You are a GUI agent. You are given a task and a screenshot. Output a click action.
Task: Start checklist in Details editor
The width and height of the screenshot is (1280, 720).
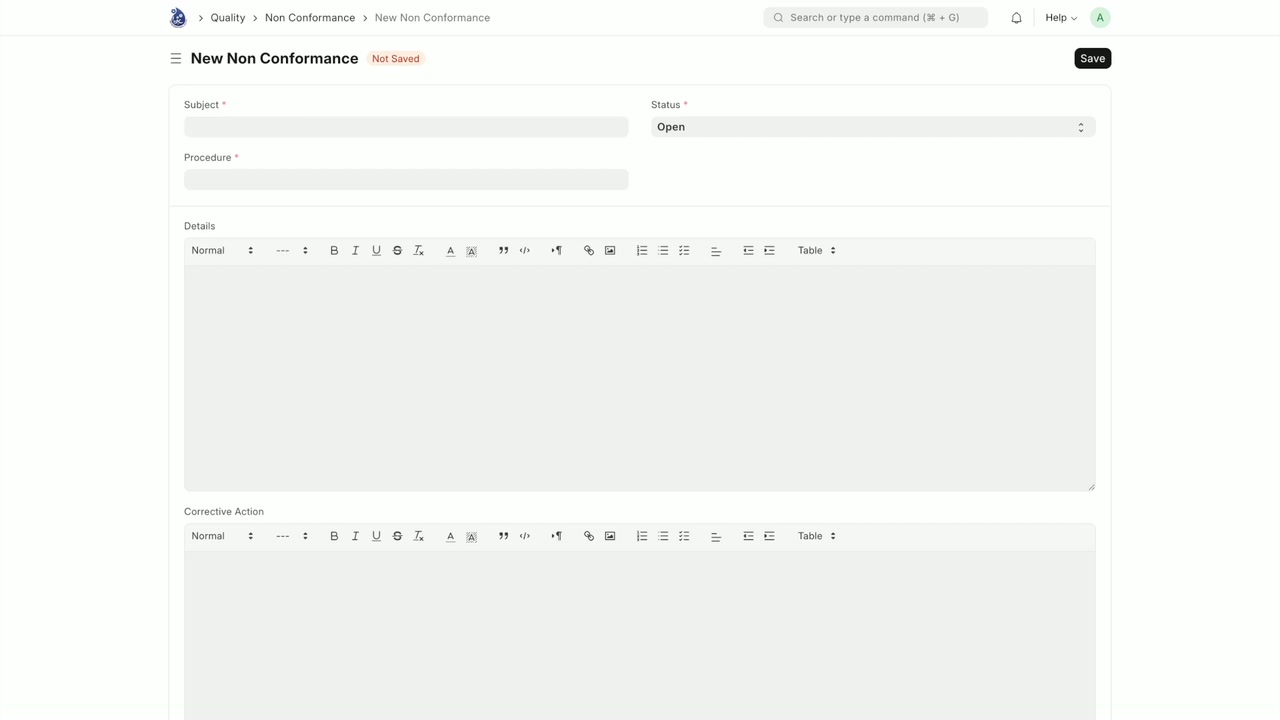[684, 251]
